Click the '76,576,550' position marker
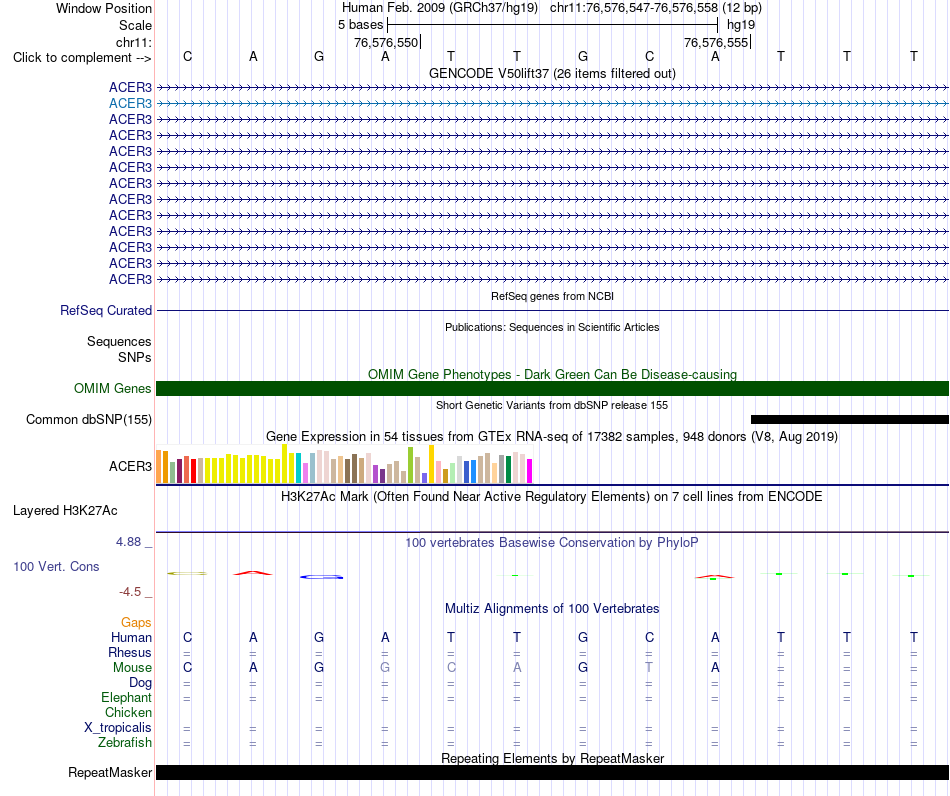 [x=386, y=42]
